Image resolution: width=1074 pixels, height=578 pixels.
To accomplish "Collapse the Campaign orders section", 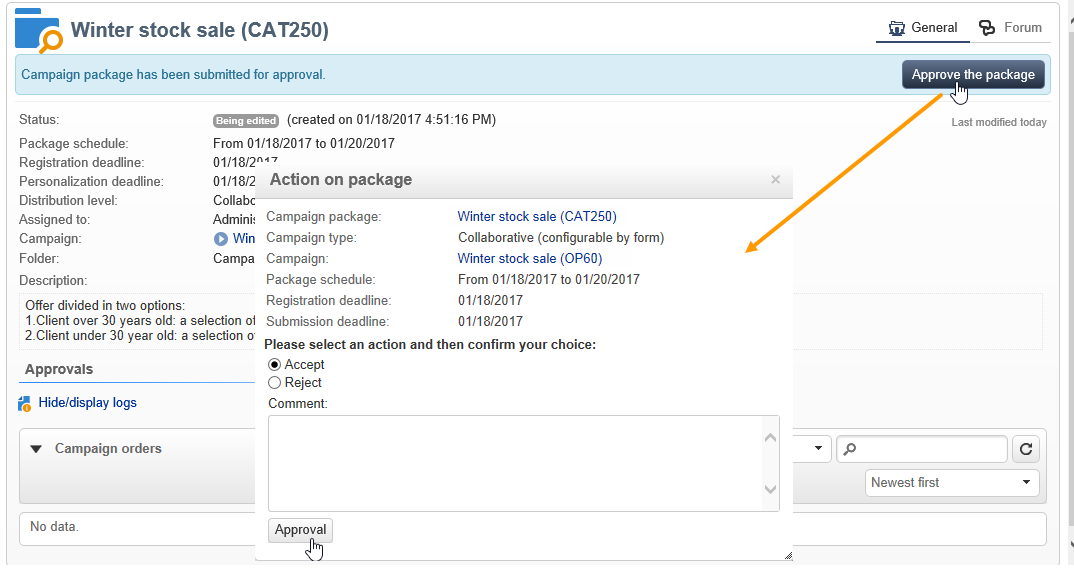I will click(x=36, y=449).
